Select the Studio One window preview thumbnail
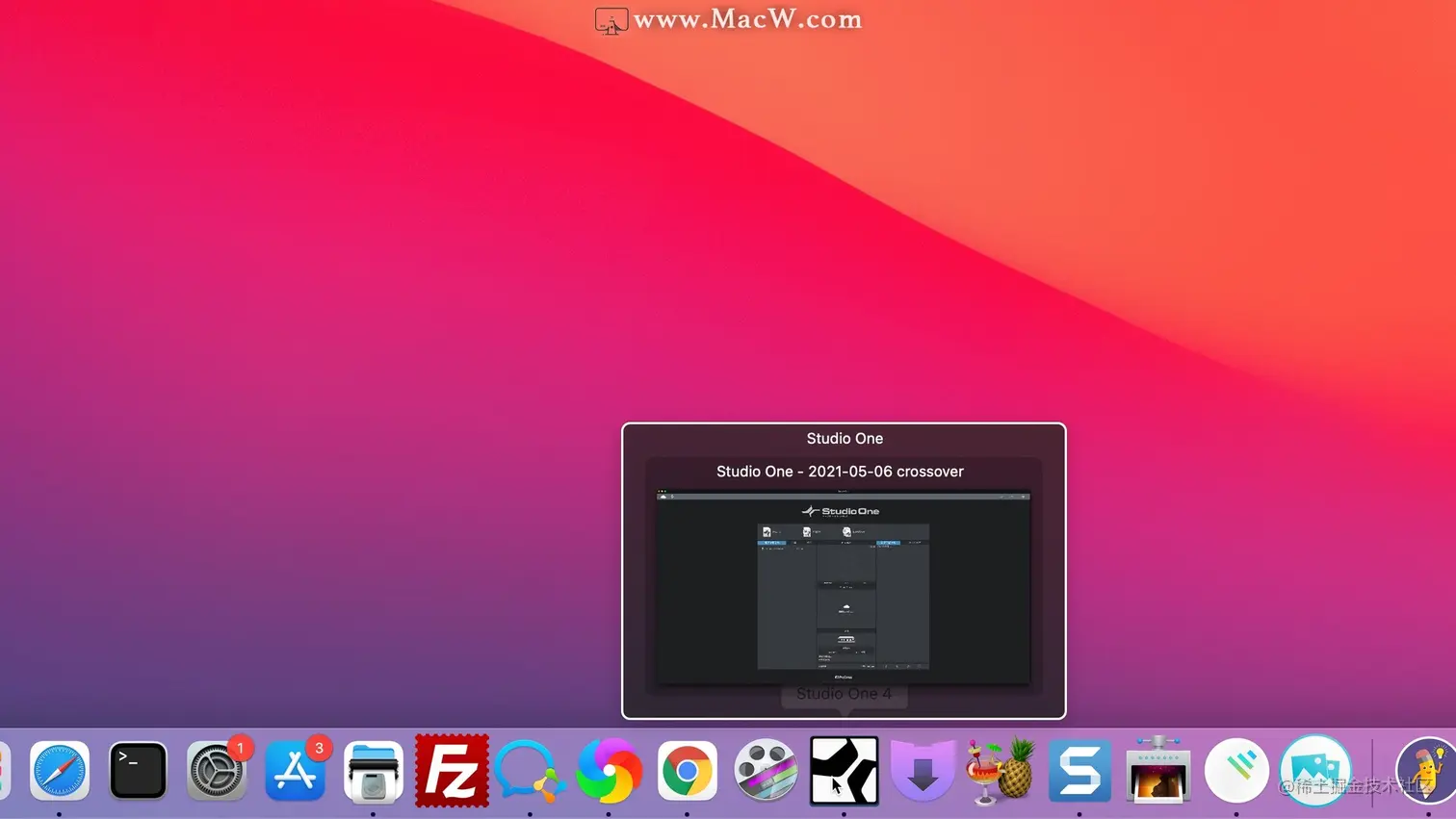 (844, 587)
